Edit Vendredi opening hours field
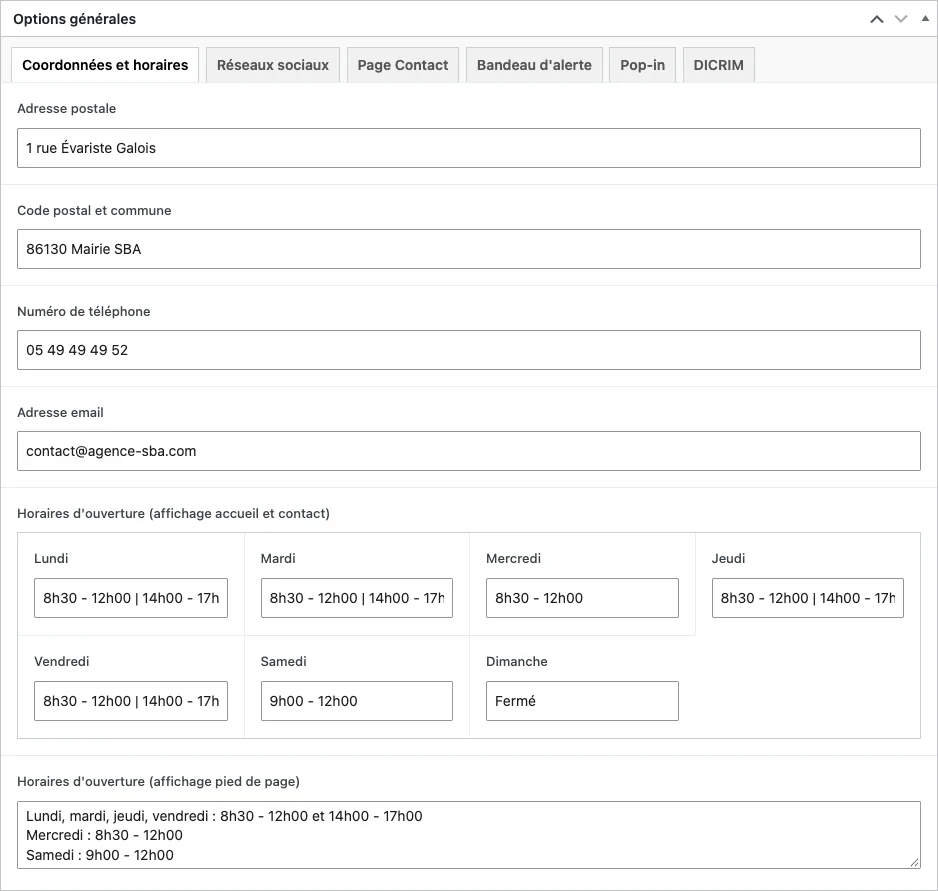This screenshot has width=938, height=891. pyautogui.click(x=131, y=701)
